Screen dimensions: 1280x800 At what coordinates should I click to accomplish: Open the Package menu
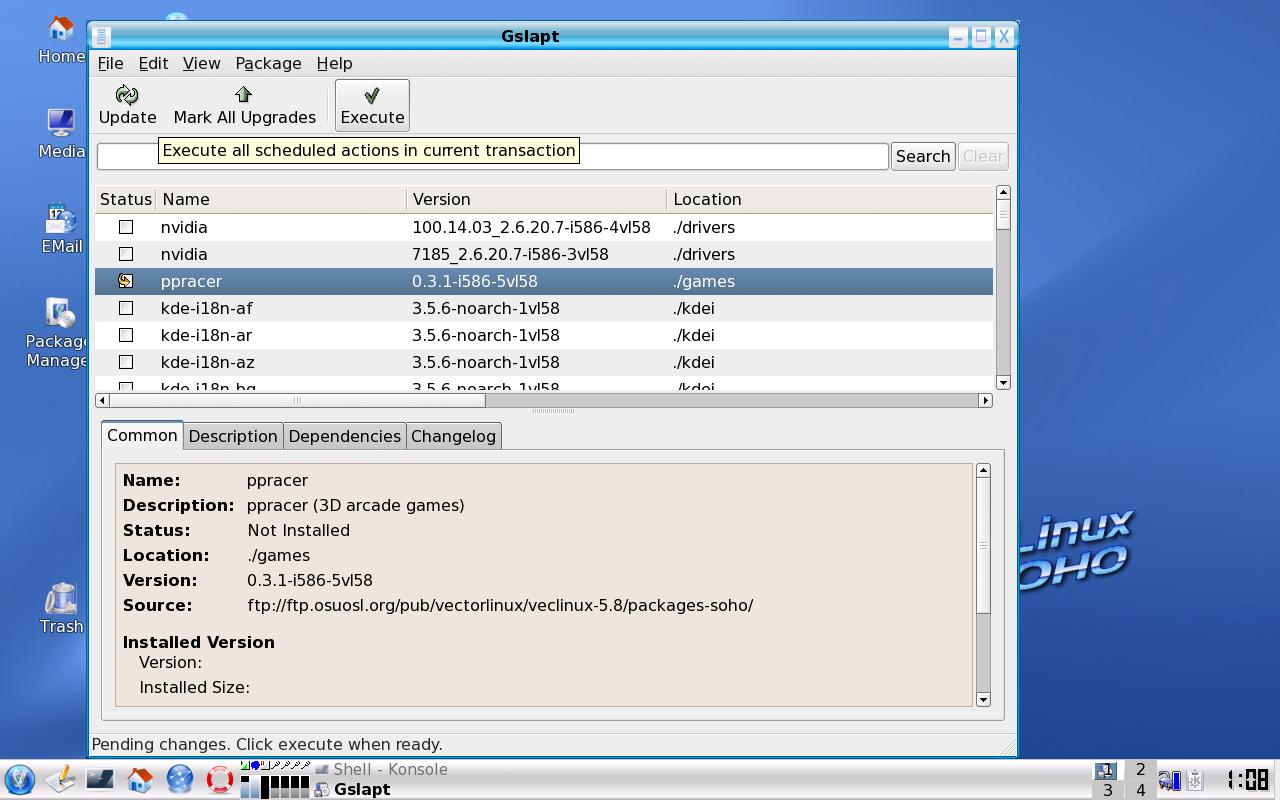(x=268, y=63)
